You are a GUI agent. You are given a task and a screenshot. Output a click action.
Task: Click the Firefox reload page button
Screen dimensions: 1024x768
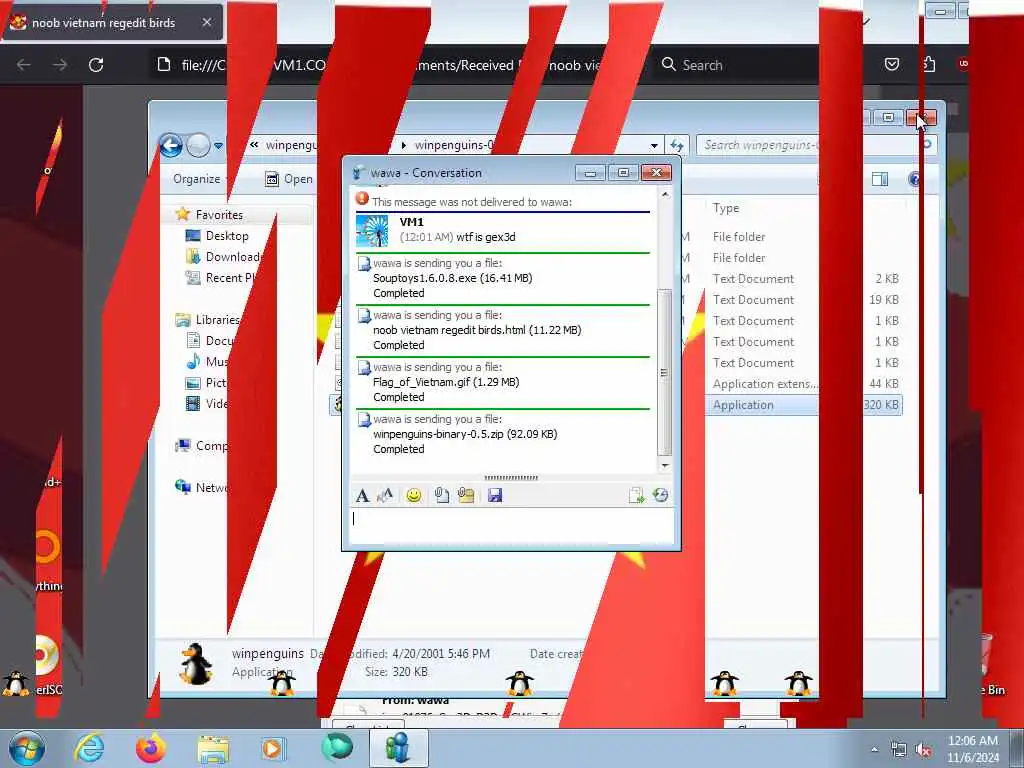[96, 65]
